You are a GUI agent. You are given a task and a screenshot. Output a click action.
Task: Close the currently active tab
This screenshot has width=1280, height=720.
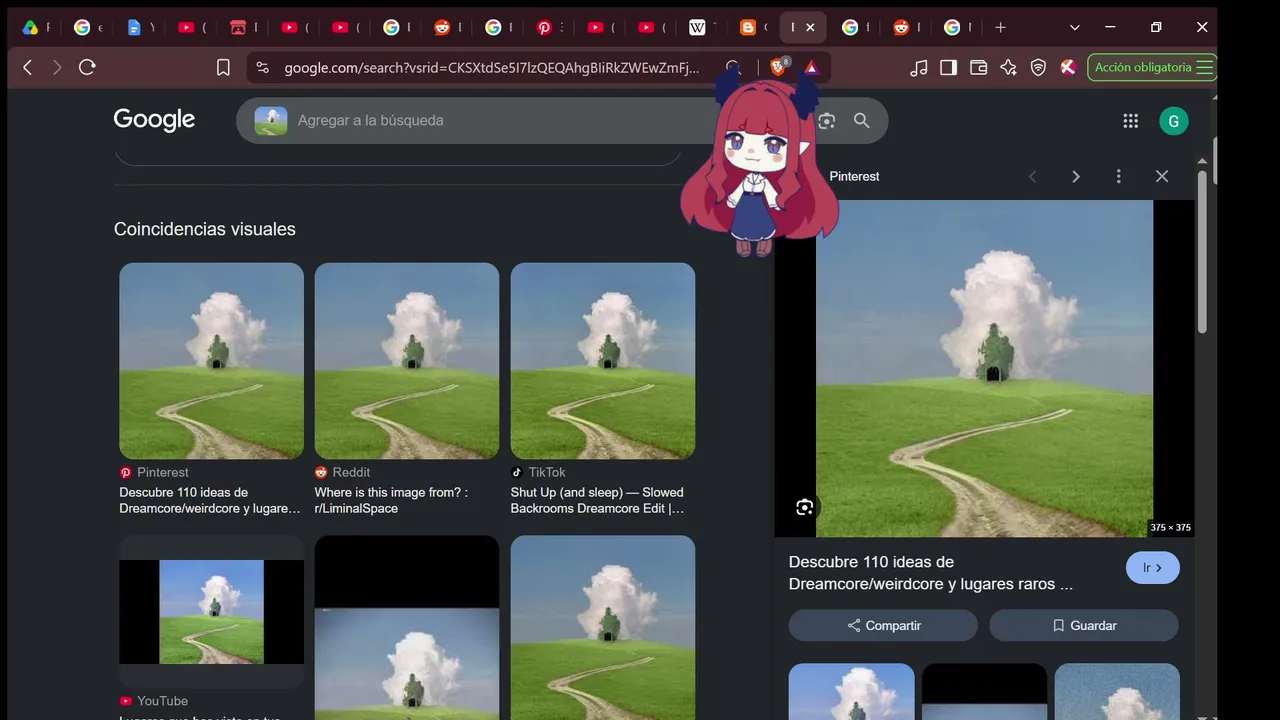click(810, 27)
